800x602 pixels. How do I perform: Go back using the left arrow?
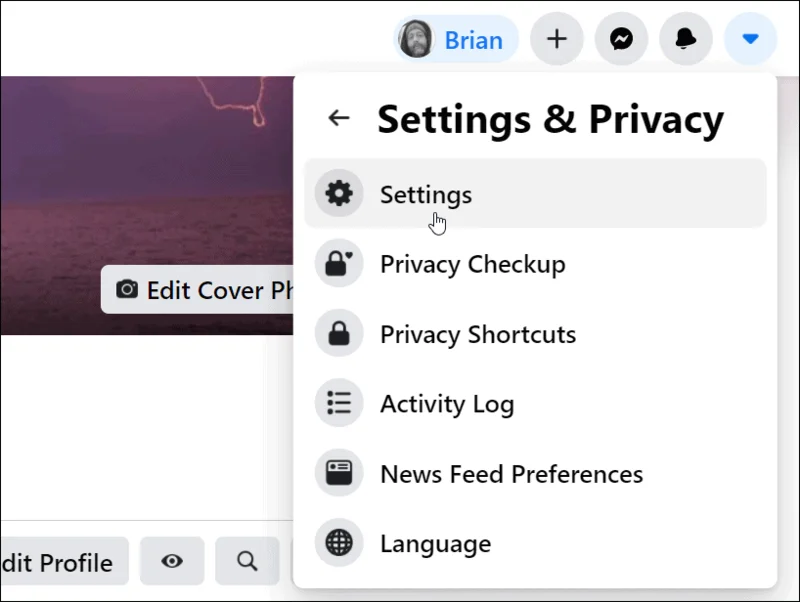339,118
